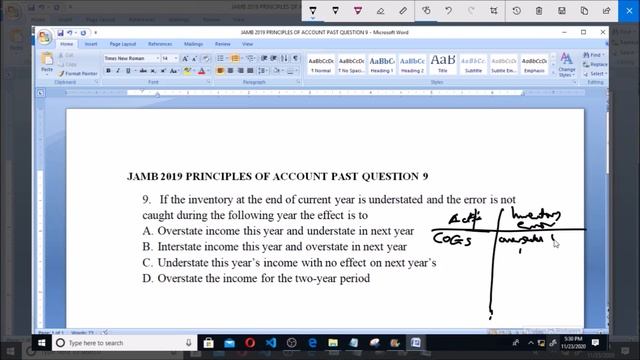
Task: Click Windows Start button
Action: click(42, 343)
